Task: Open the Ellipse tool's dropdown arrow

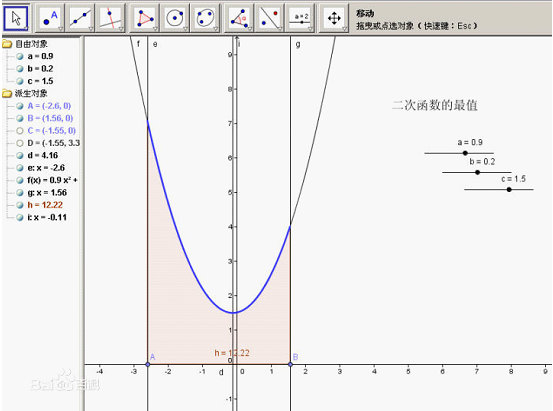Action: [215, 29]
